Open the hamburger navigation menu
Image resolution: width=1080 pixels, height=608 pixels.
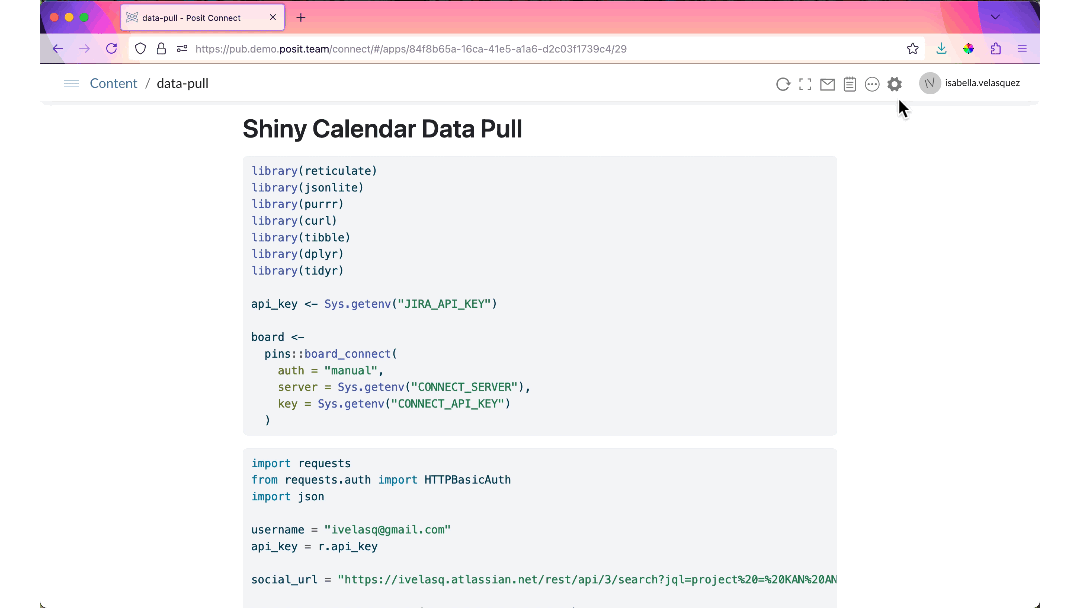pyautogui.click(x=71, y=83)
